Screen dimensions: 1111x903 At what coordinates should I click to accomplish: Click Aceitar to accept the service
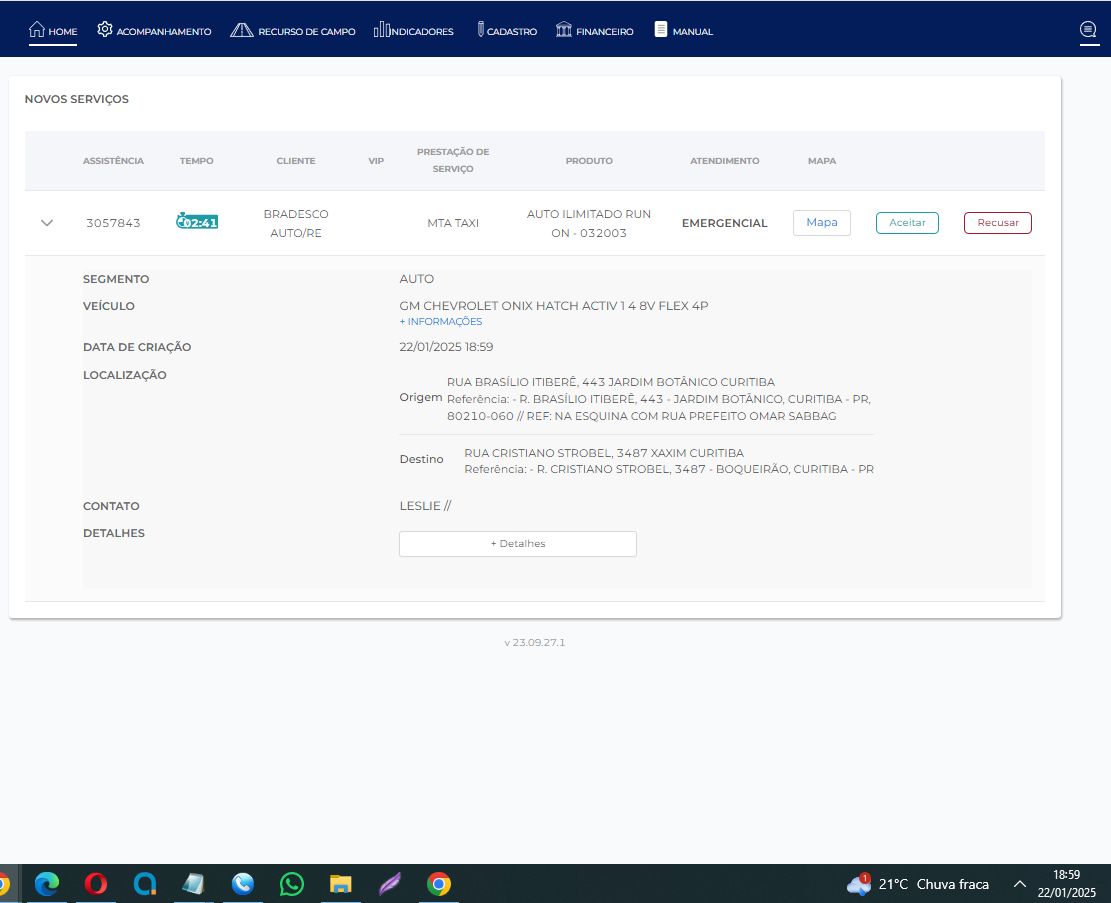[907, 223]
